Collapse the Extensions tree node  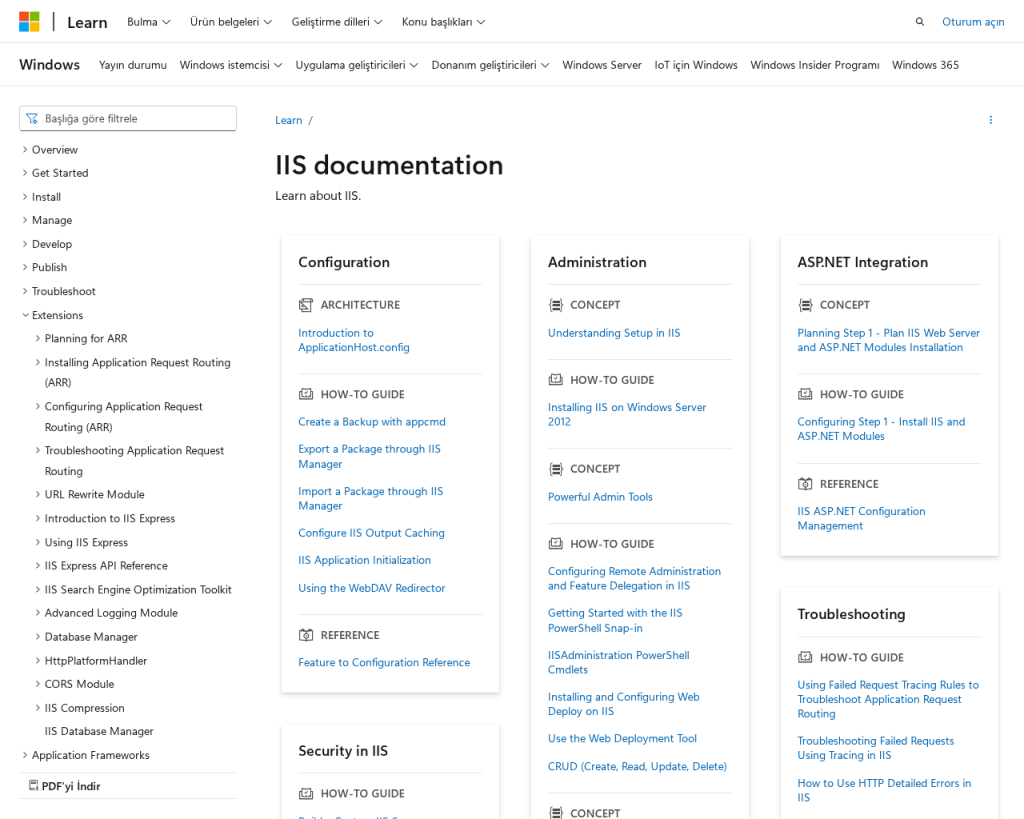click(x=25, y=315)
